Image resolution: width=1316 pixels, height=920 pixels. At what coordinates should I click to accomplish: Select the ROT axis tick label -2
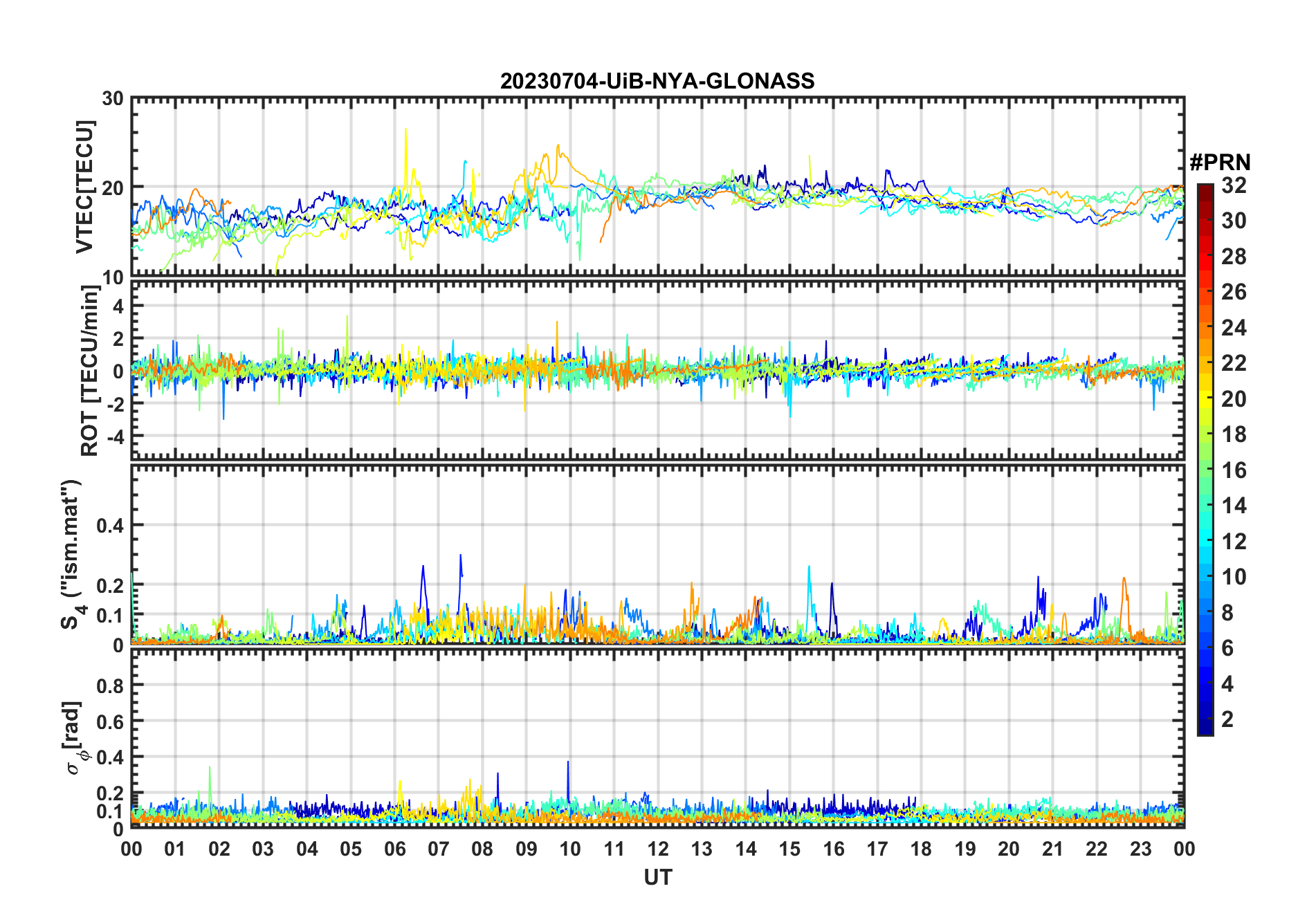point(116,405)
